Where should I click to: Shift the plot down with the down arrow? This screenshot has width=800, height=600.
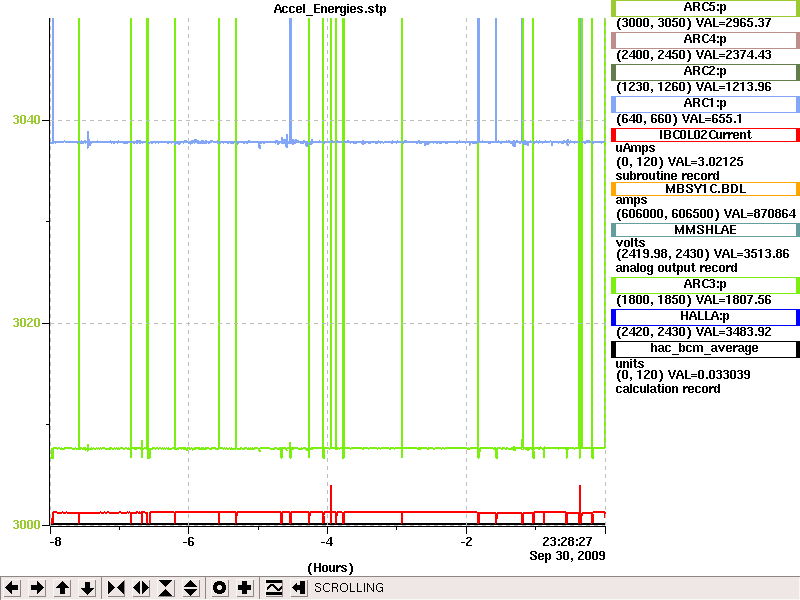coord(87,588)
